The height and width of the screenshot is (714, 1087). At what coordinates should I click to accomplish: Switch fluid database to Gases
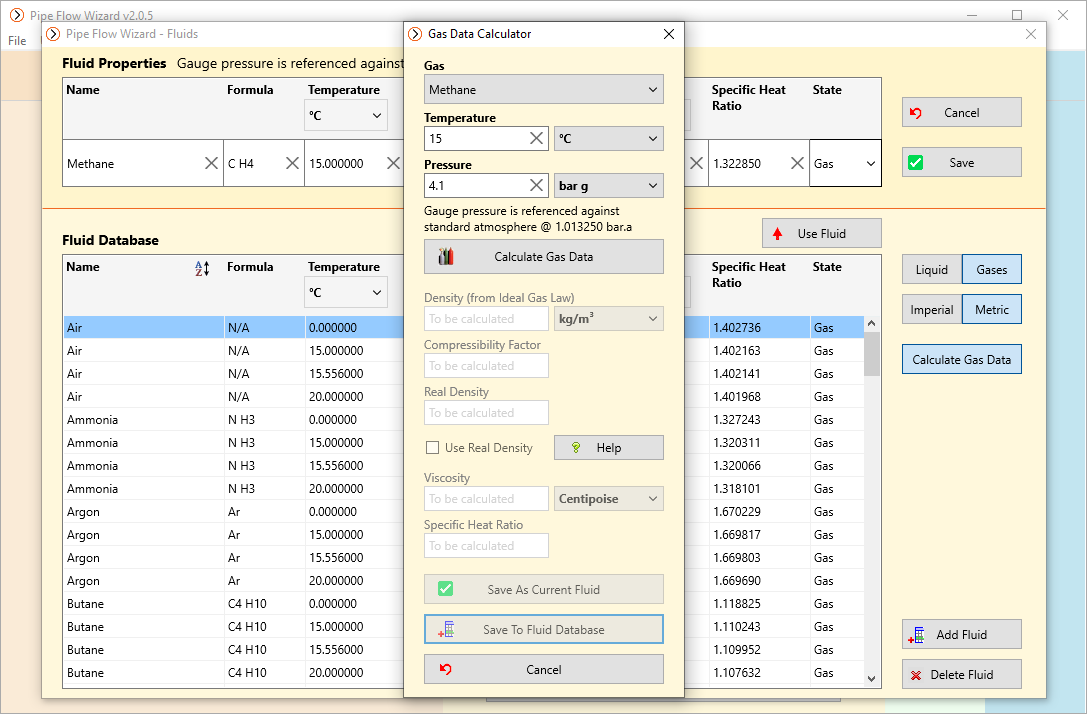pos(991,270)
